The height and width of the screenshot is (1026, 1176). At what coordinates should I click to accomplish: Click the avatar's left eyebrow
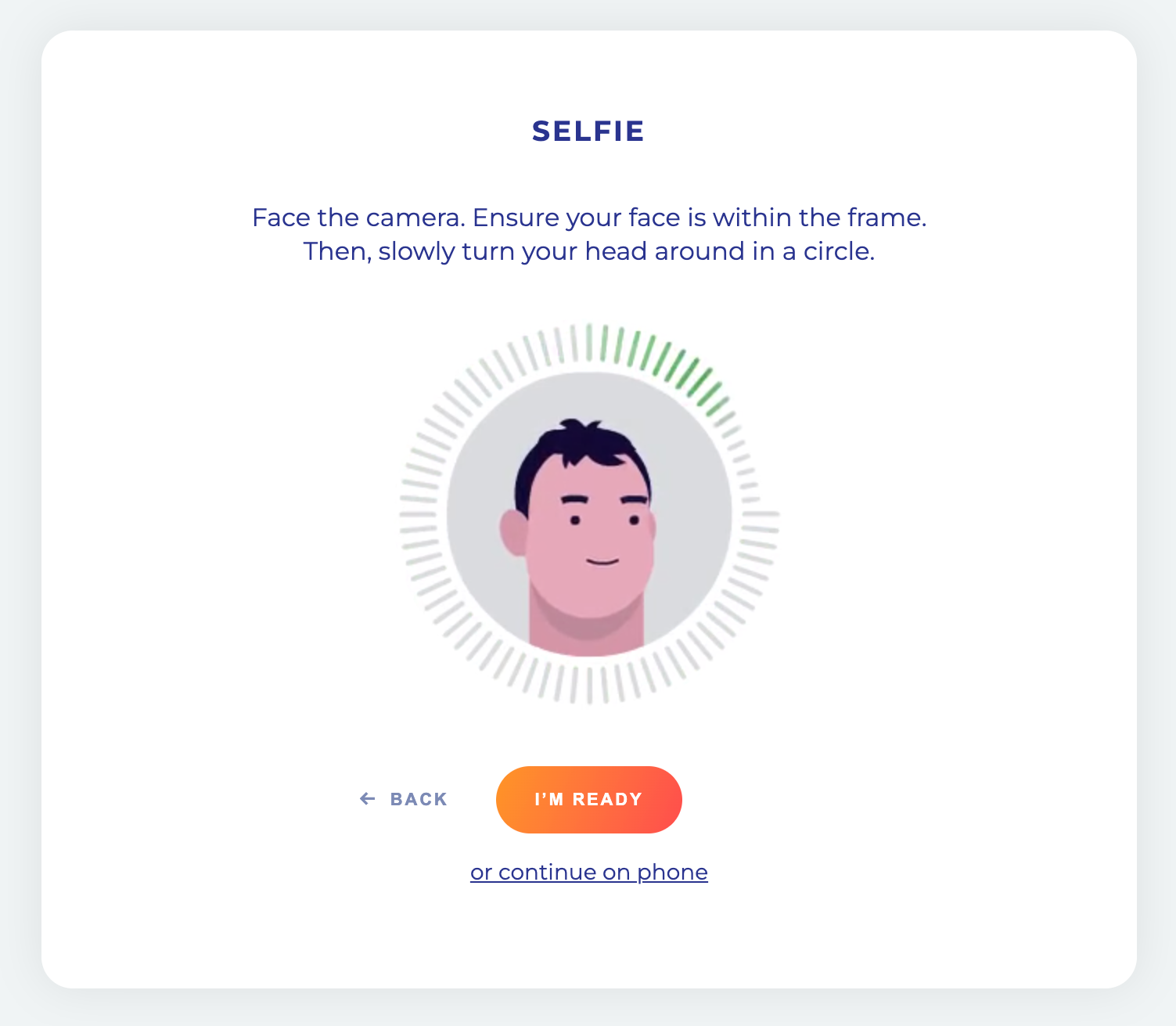(x=575, y=499)
